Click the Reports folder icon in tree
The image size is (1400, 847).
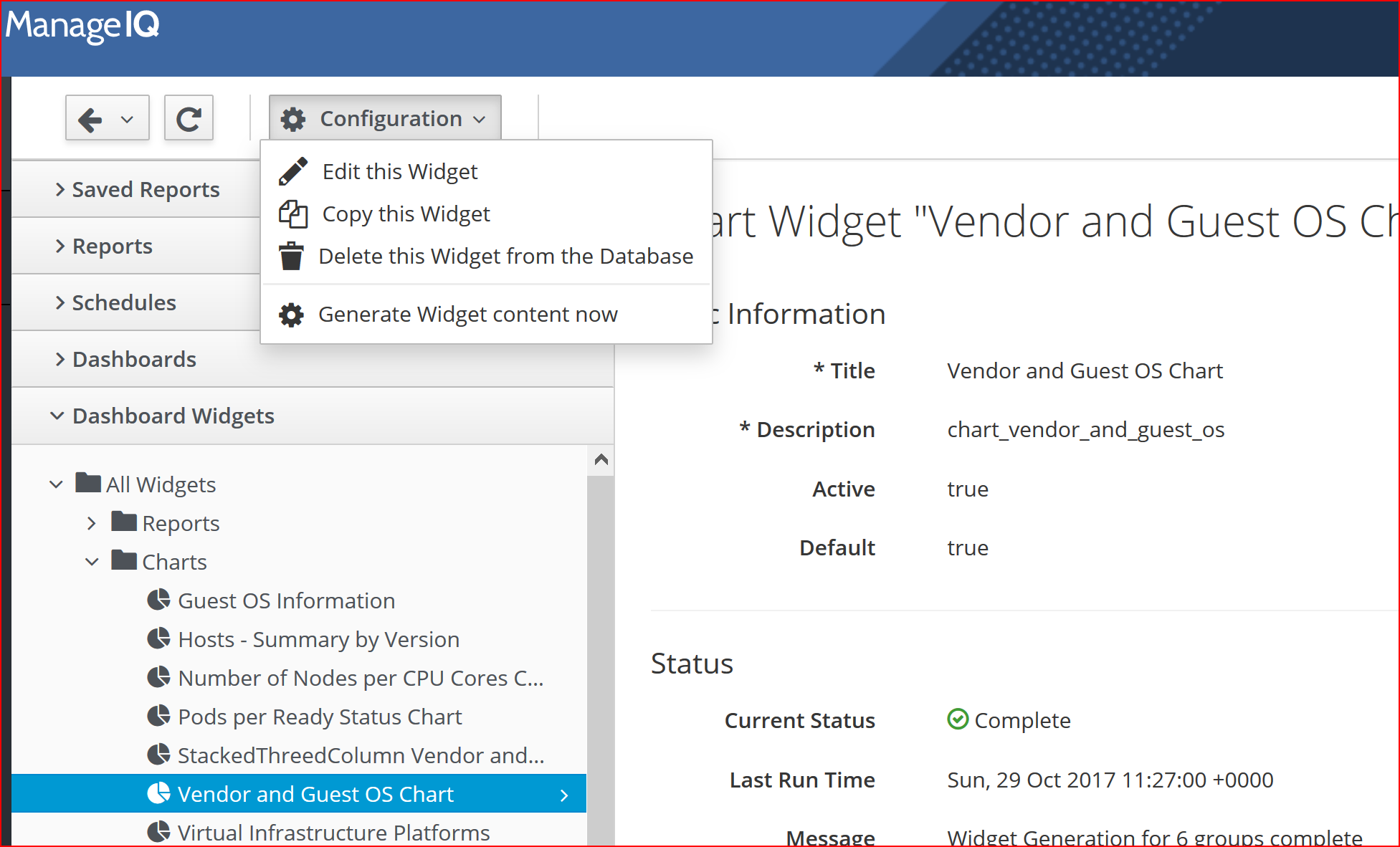pos(123,522)
